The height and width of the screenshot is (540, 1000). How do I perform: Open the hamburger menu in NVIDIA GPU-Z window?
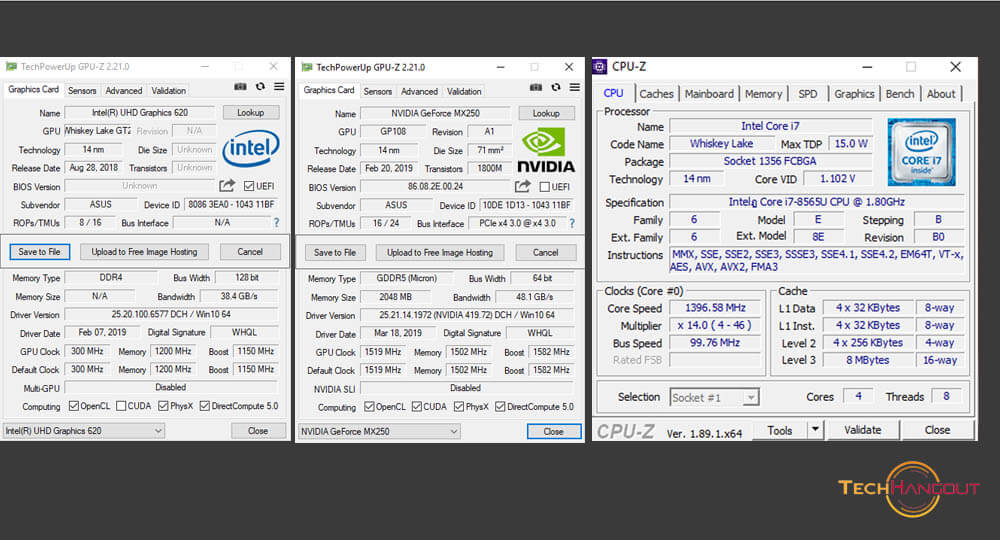(575, 87)
